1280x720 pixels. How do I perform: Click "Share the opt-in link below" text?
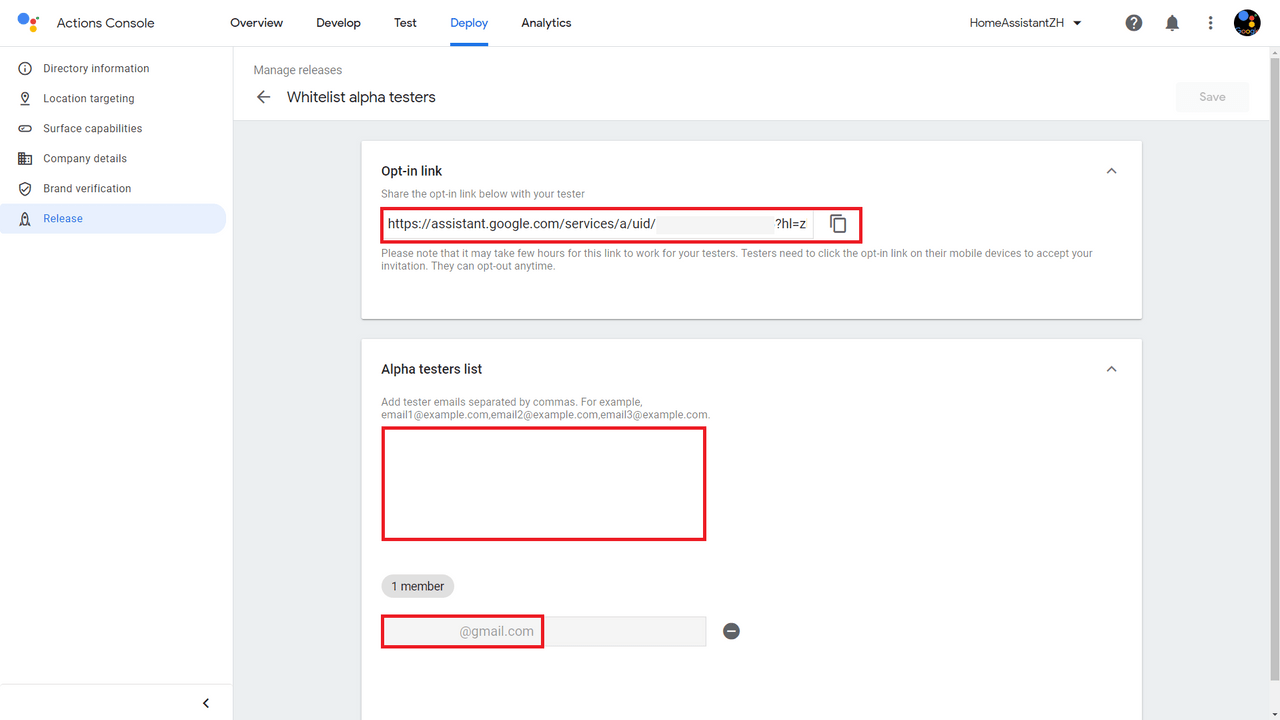[x=483, y=194]
